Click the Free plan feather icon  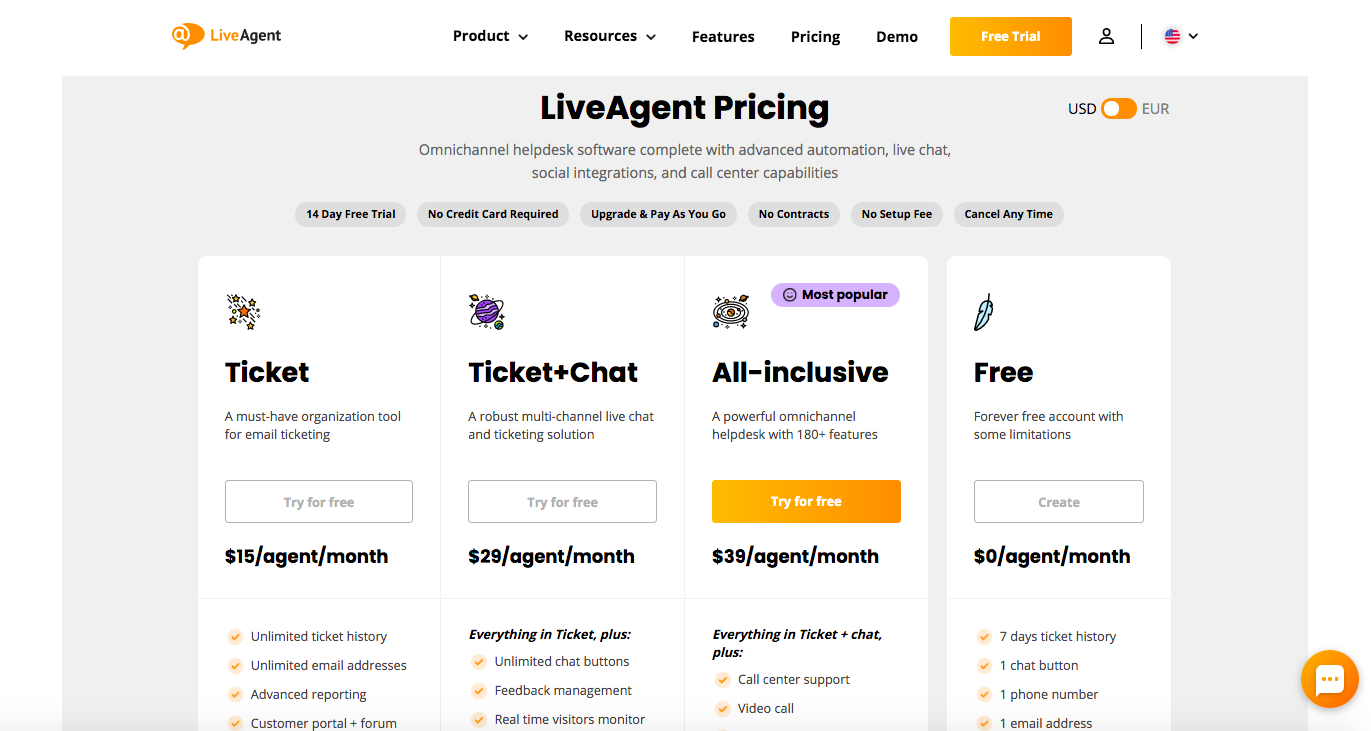coord(984,312)
